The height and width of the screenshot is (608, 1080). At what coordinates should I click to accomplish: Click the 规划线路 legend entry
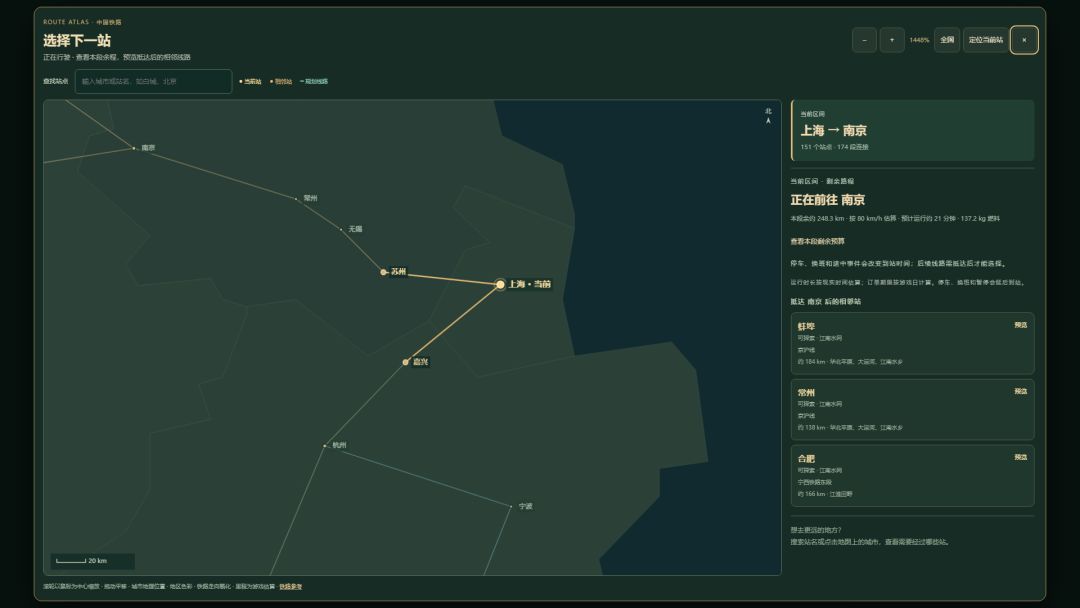313,81
